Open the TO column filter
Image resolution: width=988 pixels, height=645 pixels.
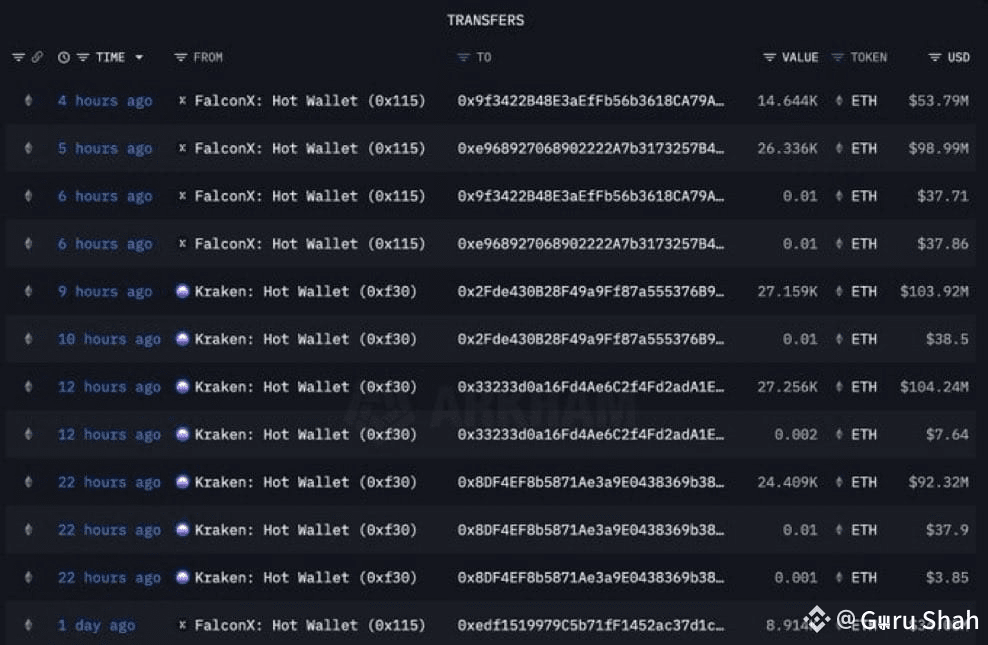tap(463, 57)
